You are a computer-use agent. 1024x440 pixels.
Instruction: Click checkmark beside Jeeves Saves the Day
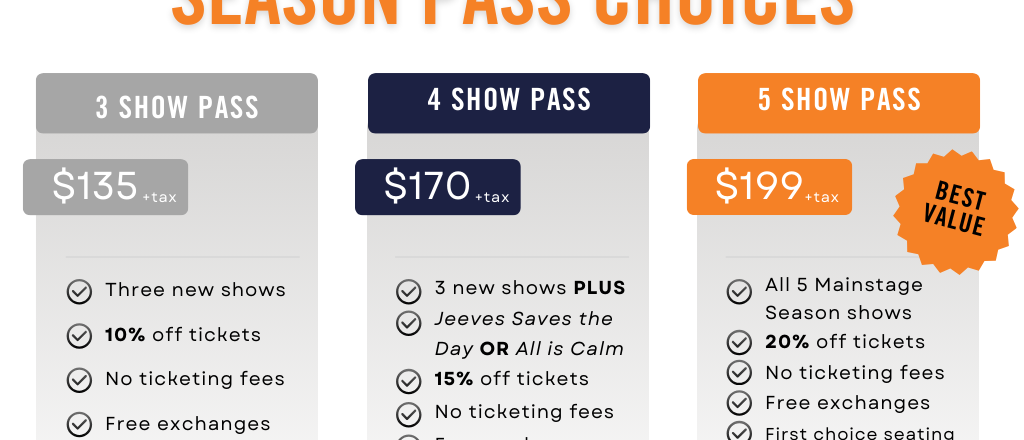[x=408, y=322]
